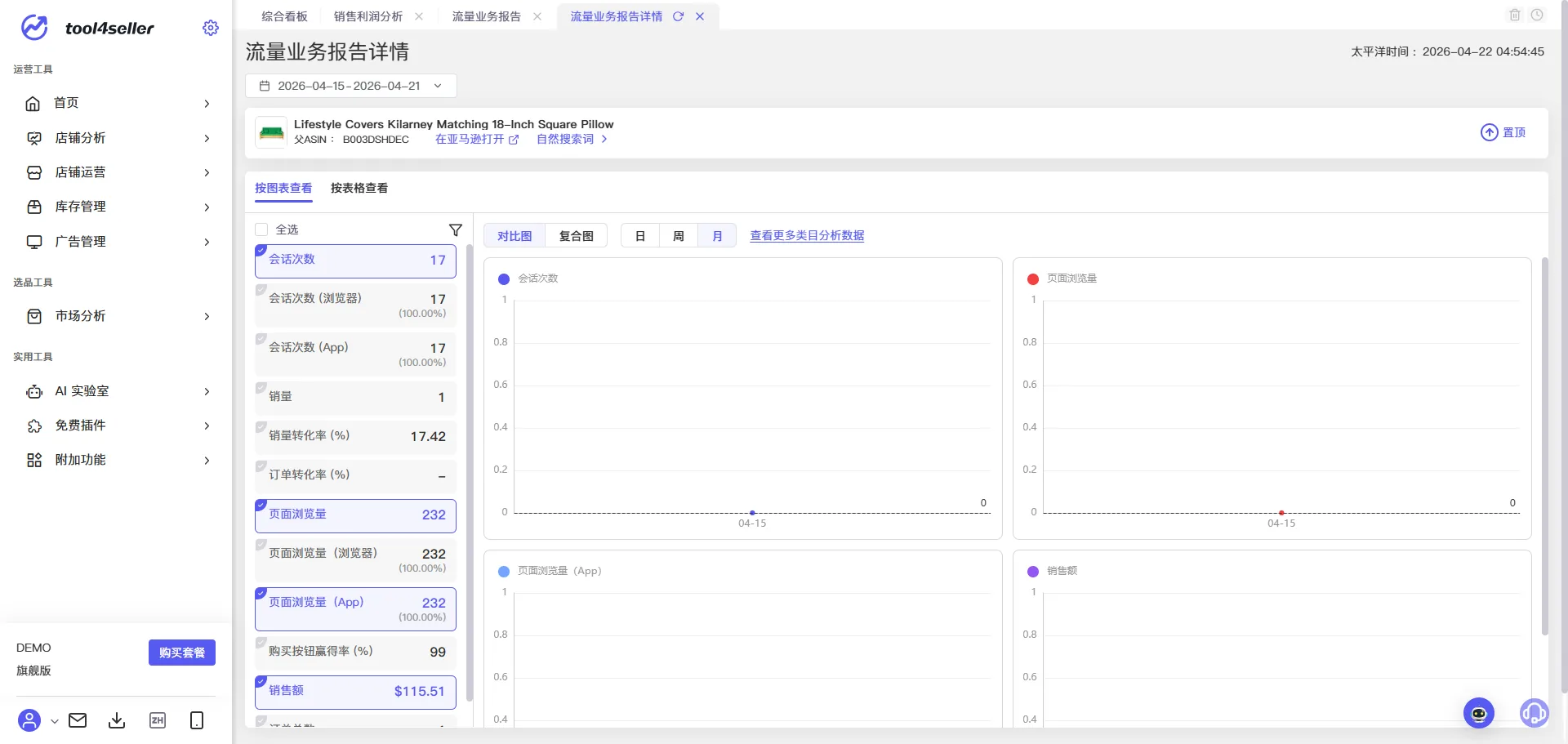Switch to the 流量业务报告 tab
Viewport: 1568px width, 744px height.
[x=486, y=16]
